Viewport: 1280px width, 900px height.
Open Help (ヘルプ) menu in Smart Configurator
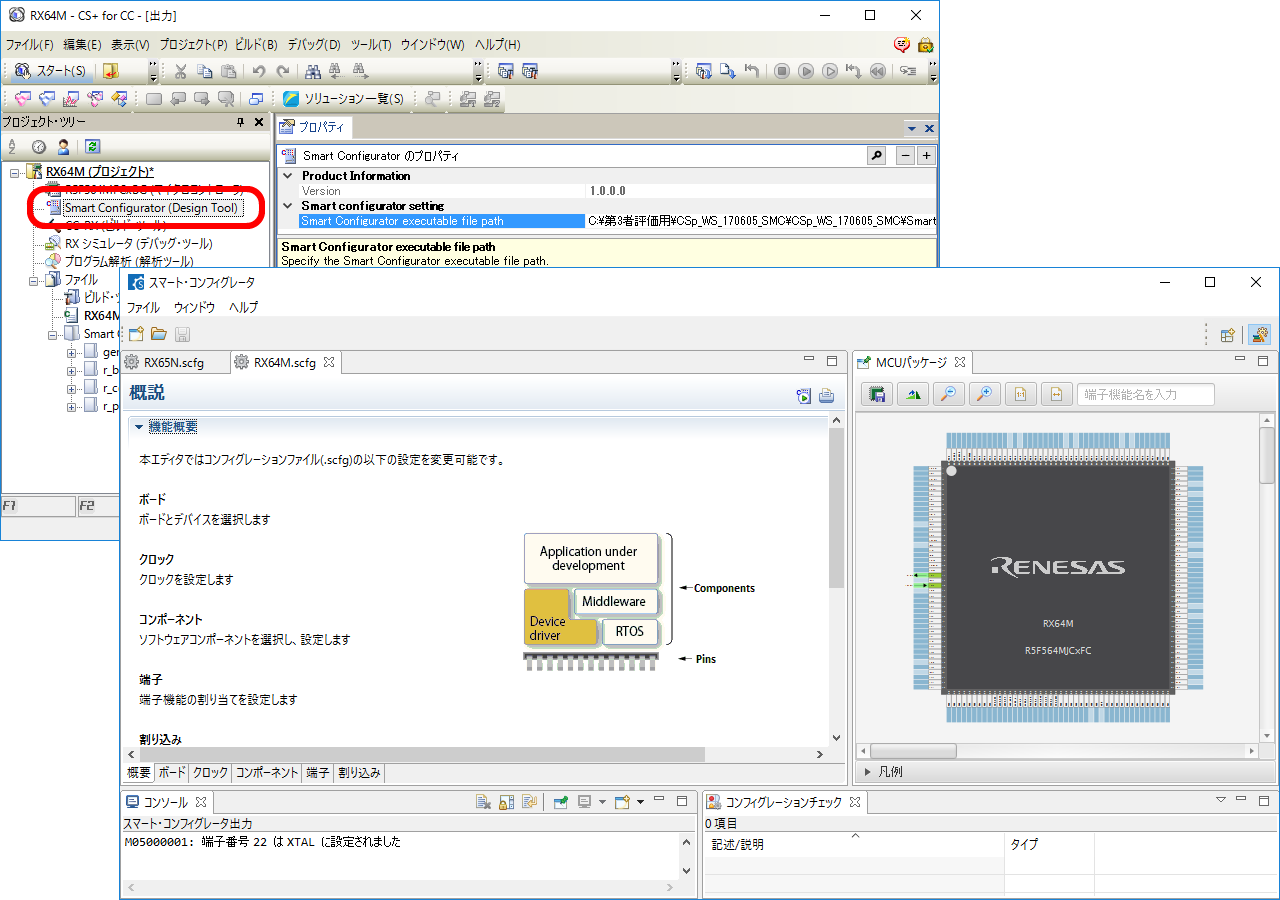pyautogui.click(x=243, y=307)
